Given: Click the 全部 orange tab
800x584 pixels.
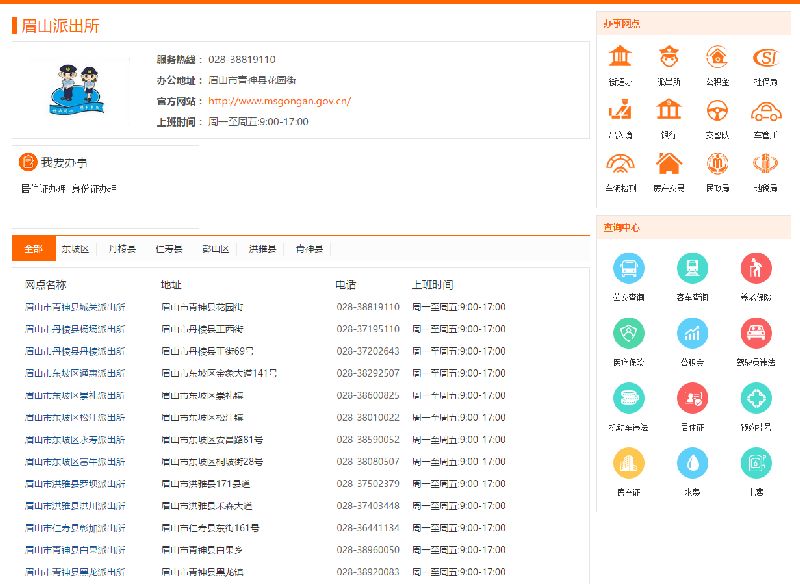Looking at the screenshot, I should 34,249.
